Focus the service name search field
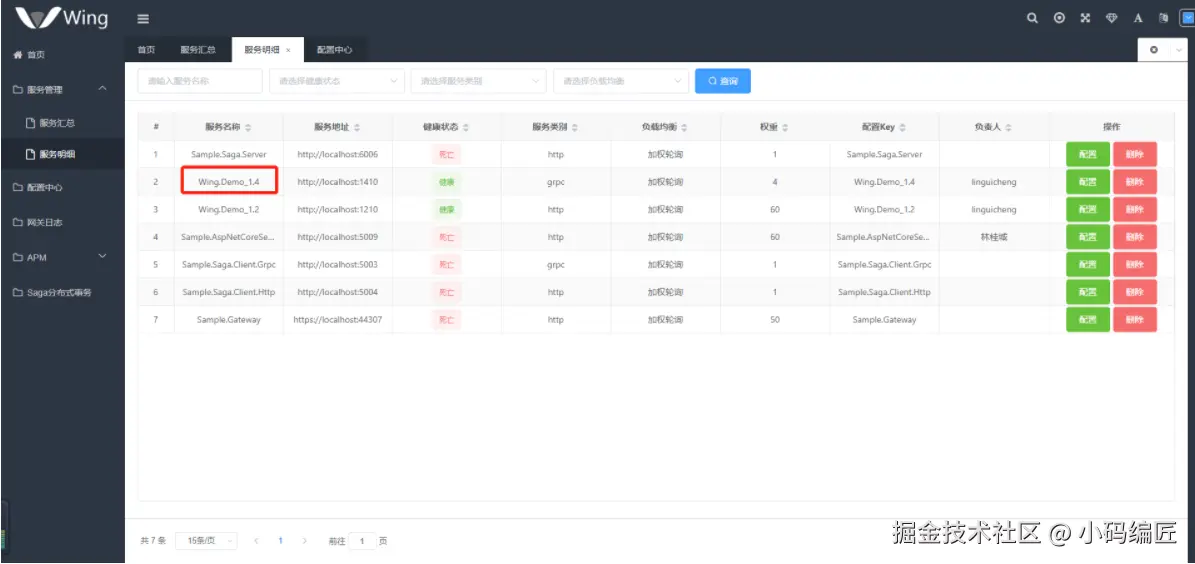Viewport: 1195px width, 564px height. (x=200, y=81)
